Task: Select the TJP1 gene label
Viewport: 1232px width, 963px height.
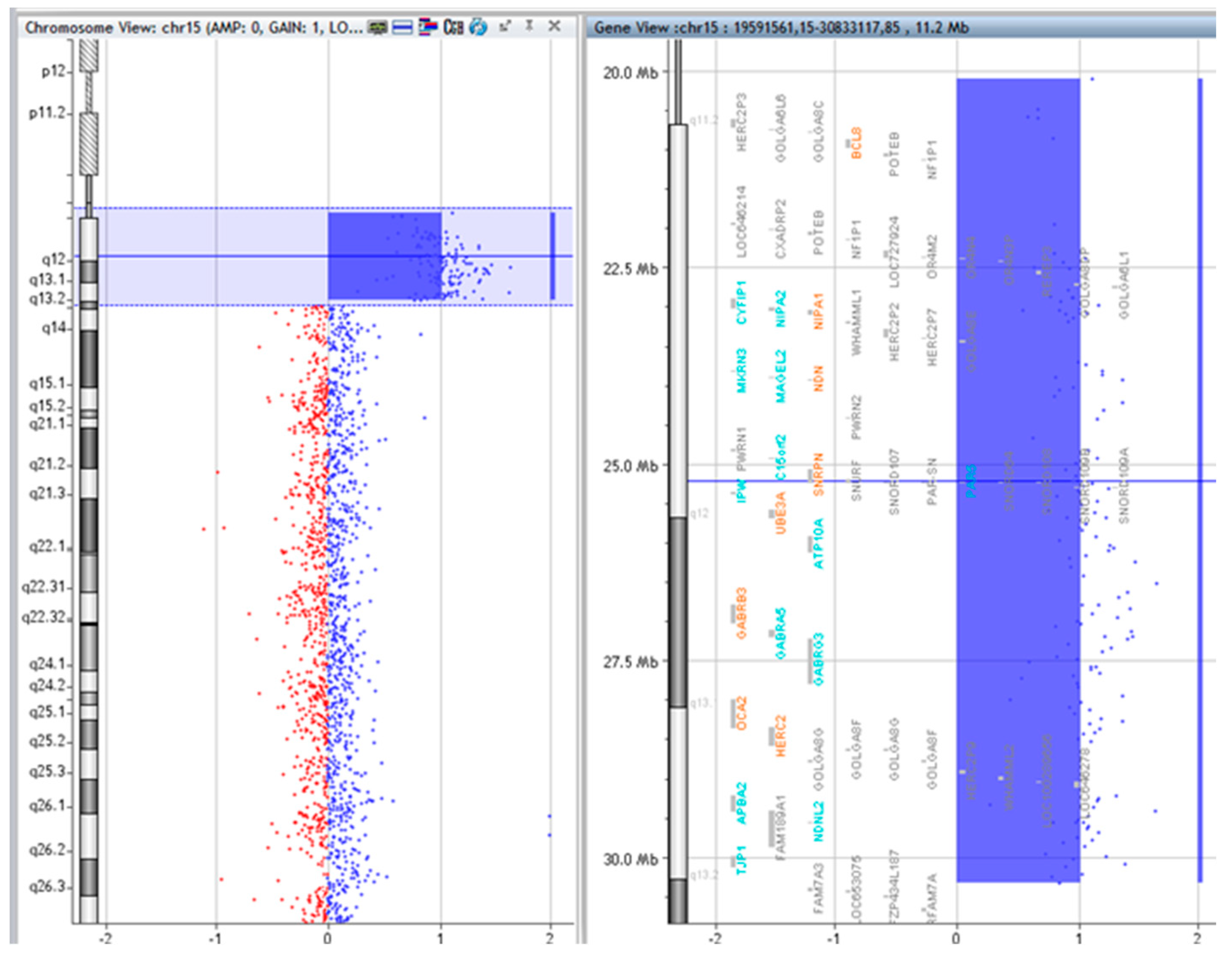Action: tap(741, 860)
